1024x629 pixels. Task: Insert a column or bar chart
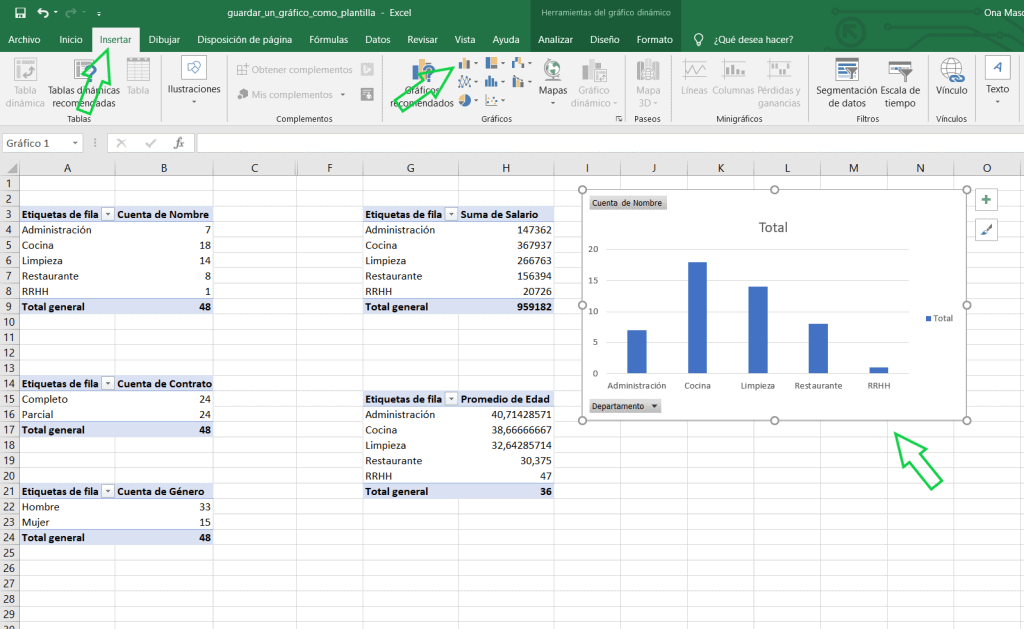coord(468,64)
